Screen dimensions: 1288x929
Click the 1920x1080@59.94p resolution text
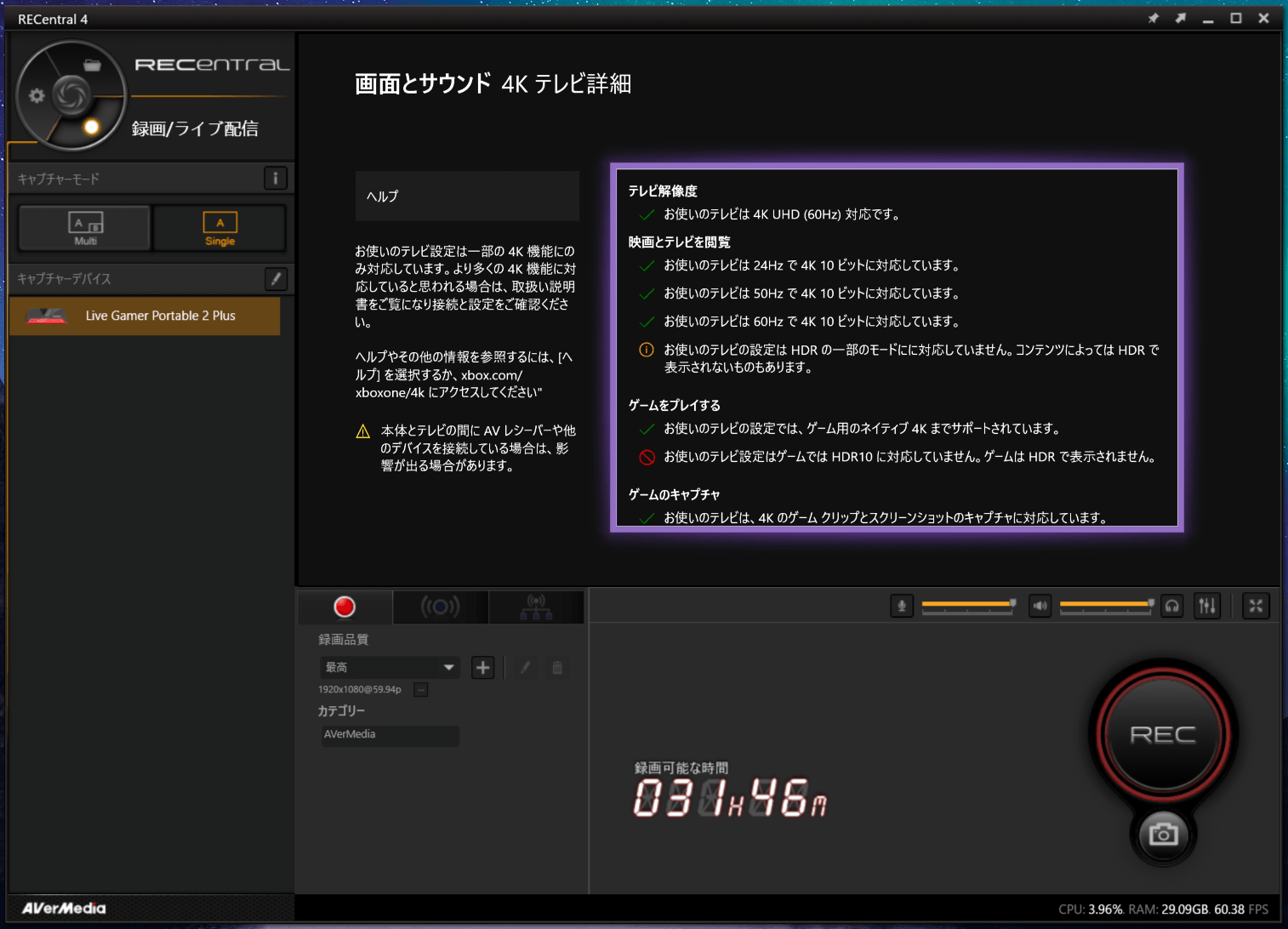pos(360,690)
